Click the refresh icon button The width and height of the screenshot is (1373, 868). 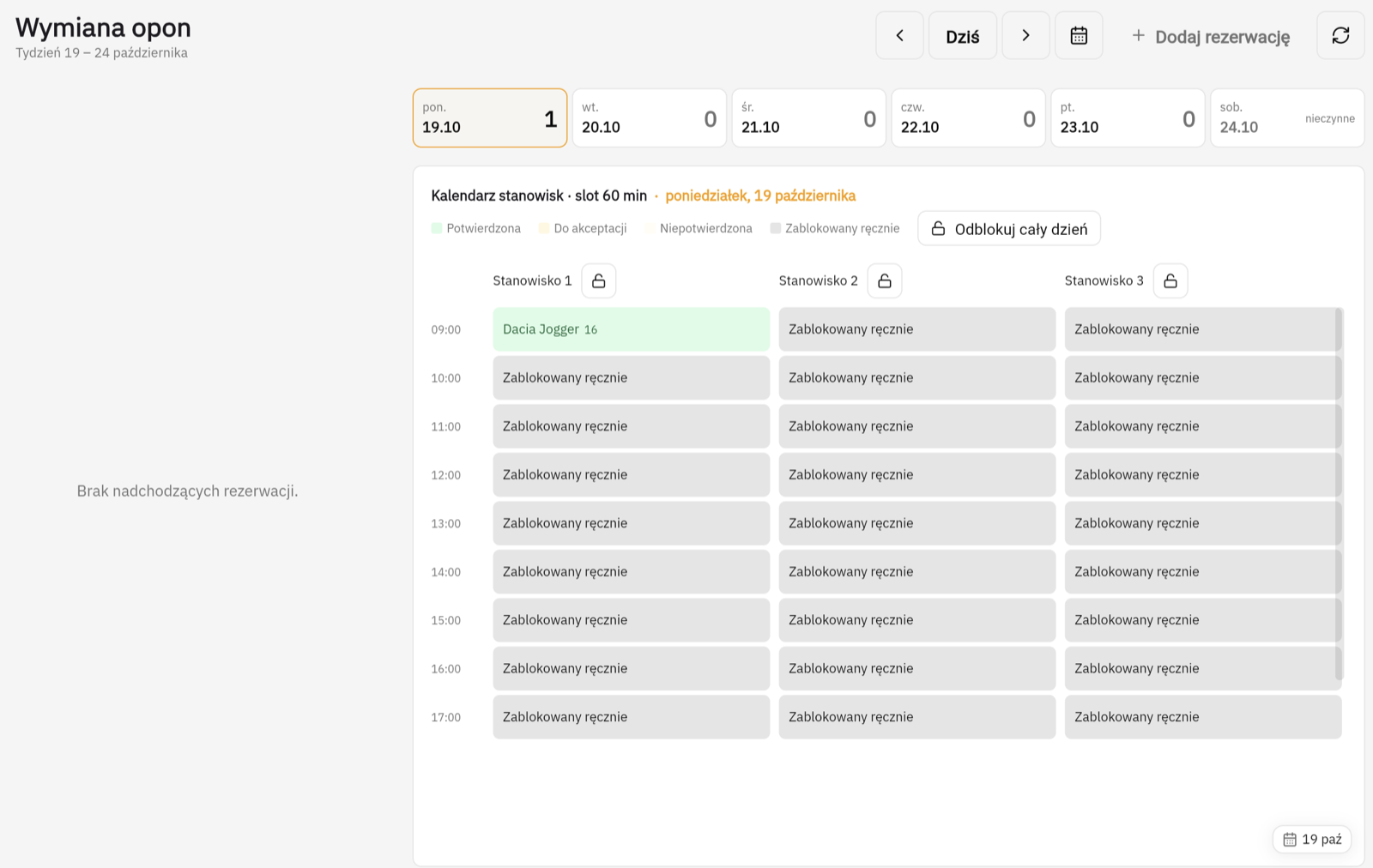tap(1340, 35)
